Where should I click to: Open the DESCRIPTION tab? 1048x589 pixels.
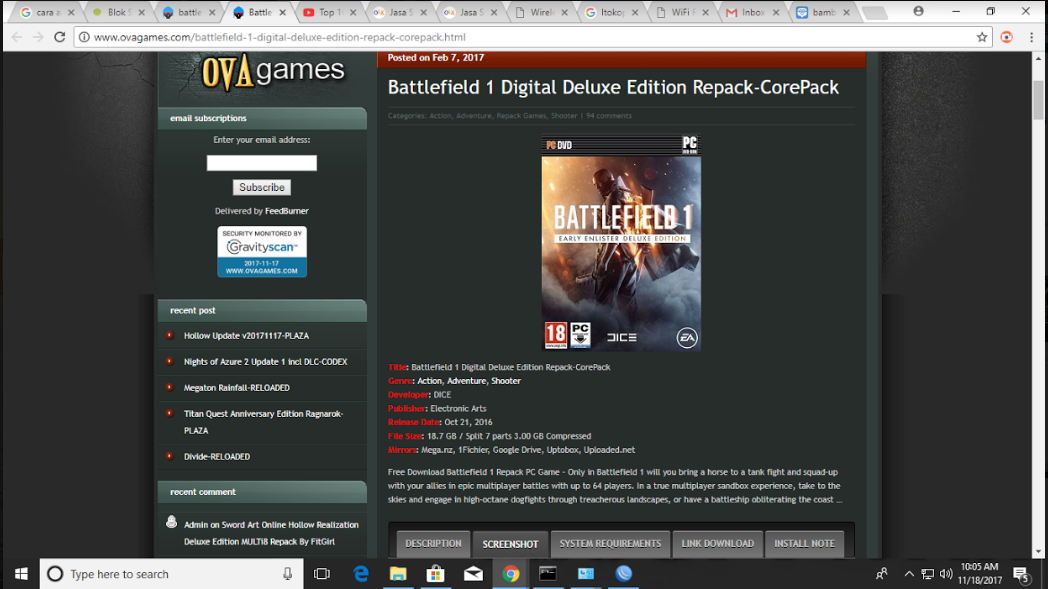(x=433, y=544)
